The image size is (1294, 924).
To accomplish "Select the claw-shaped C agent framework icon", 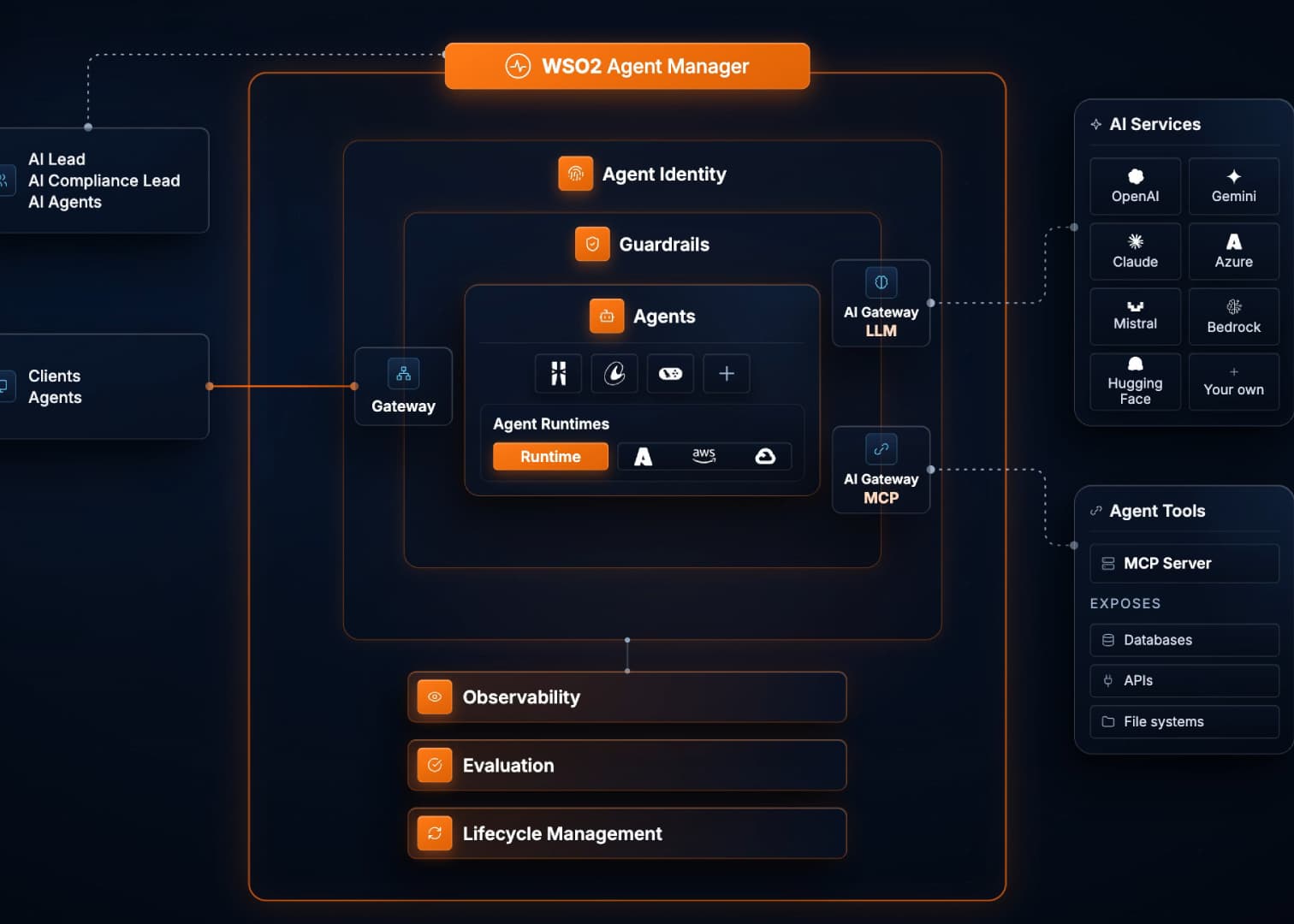I will [x=614, y=373].
